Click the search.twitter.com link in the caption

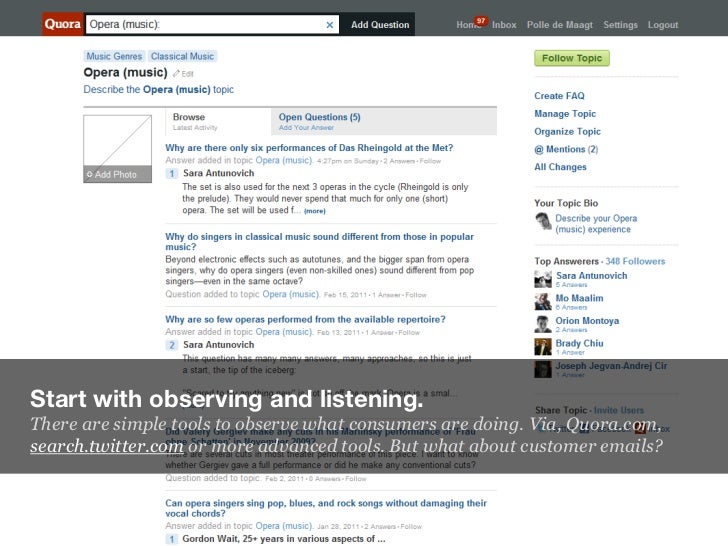tap(107, 446)
